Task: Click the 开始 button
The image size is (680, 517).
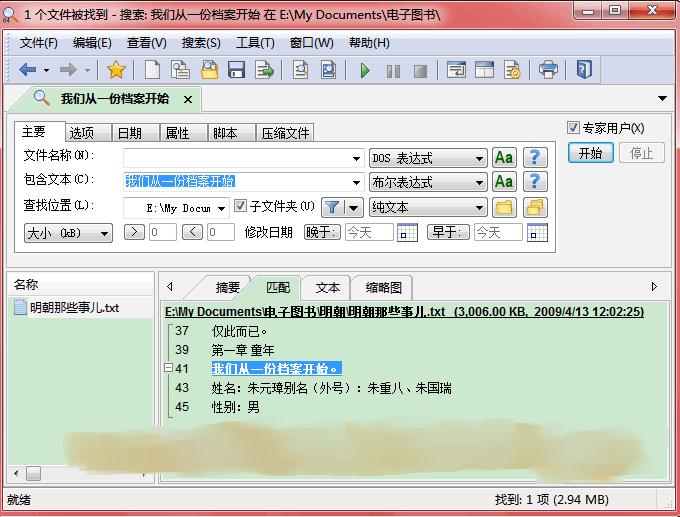Action: coord(591,153)
